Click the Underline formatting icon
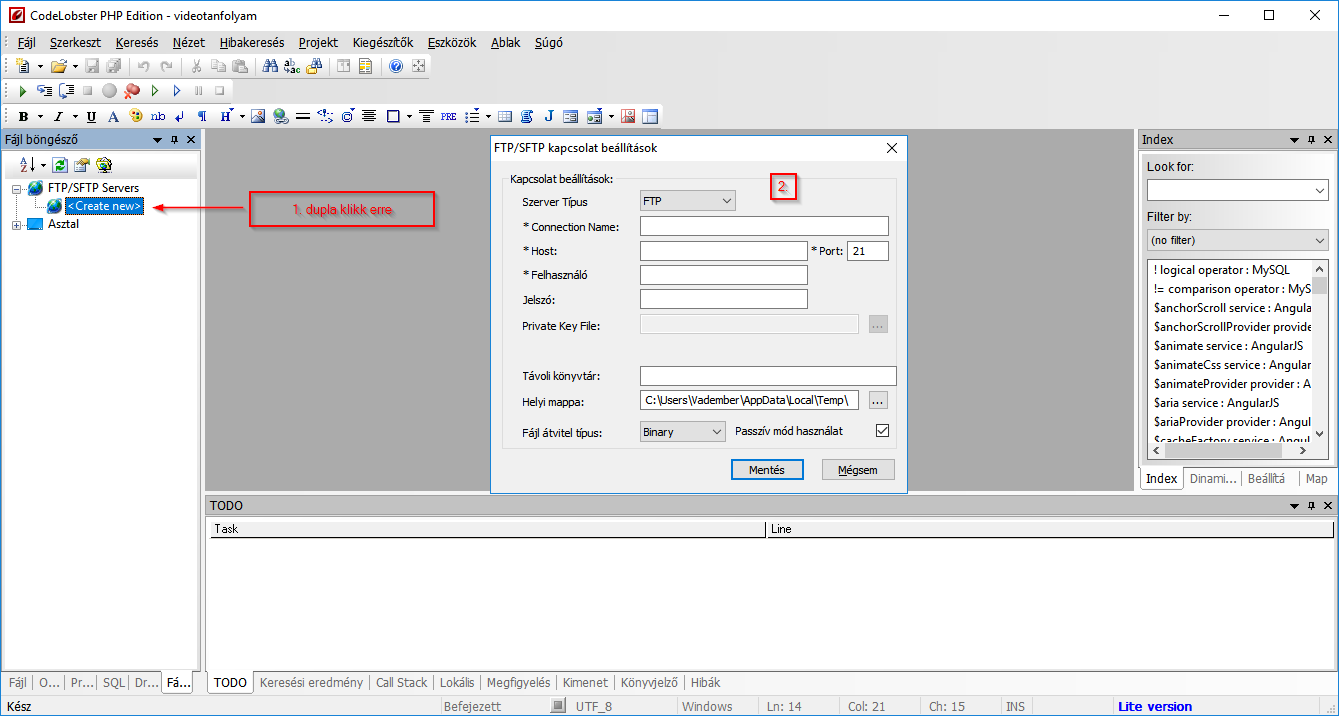1339x716 pixels. [x=91, y=116]
